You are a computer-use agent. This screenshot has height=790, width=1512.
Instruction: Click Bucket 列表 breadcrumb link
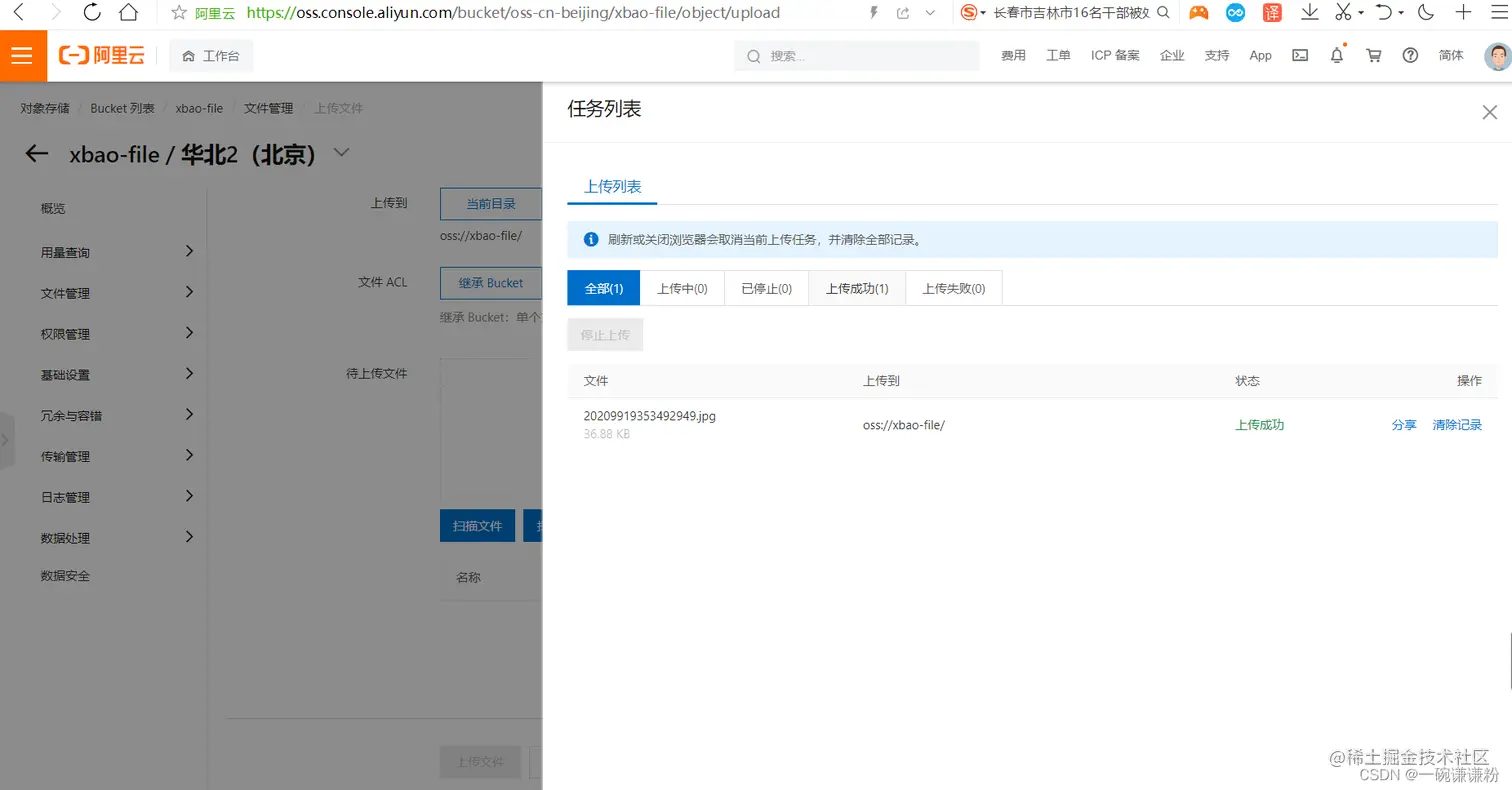click(x=122, y=108)
